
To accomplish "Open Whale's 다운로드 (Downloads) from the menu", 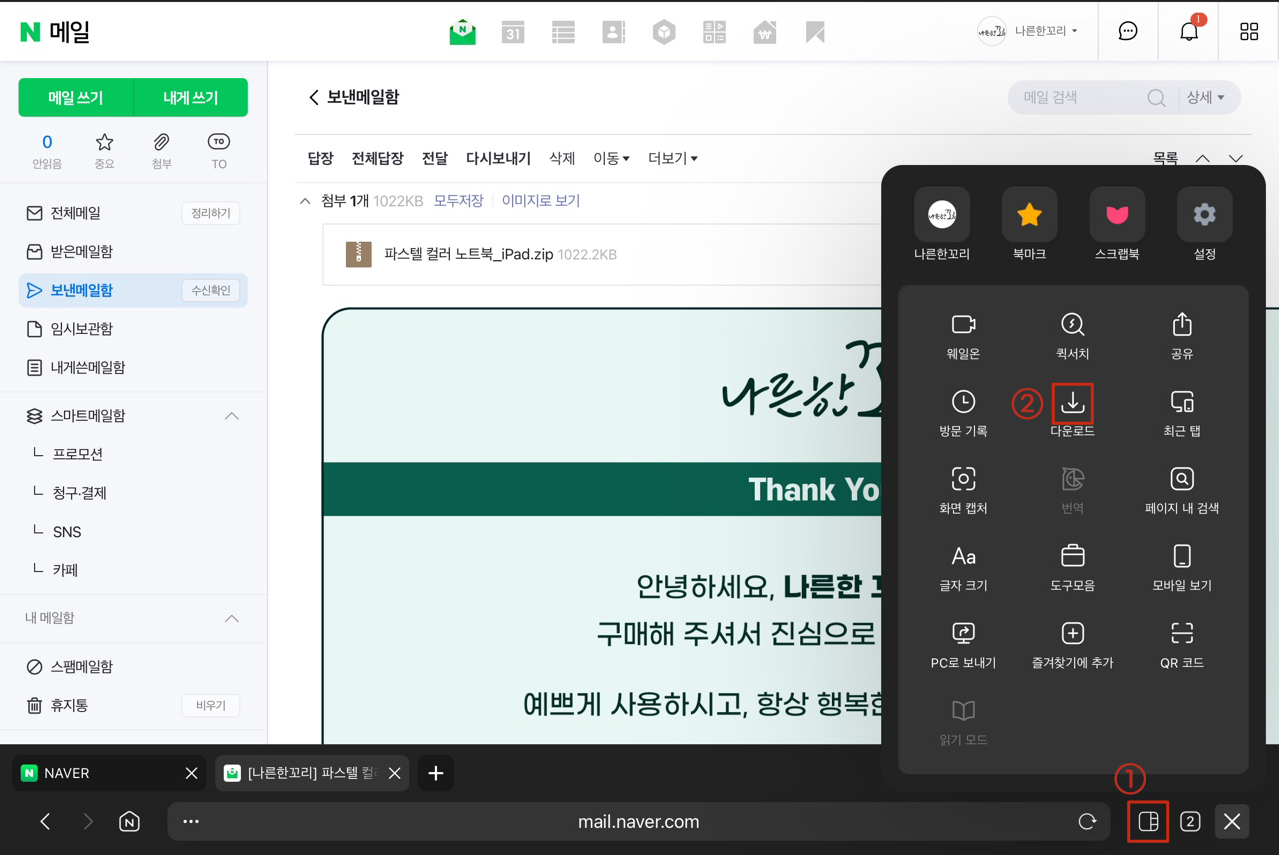I will 1072,413.
